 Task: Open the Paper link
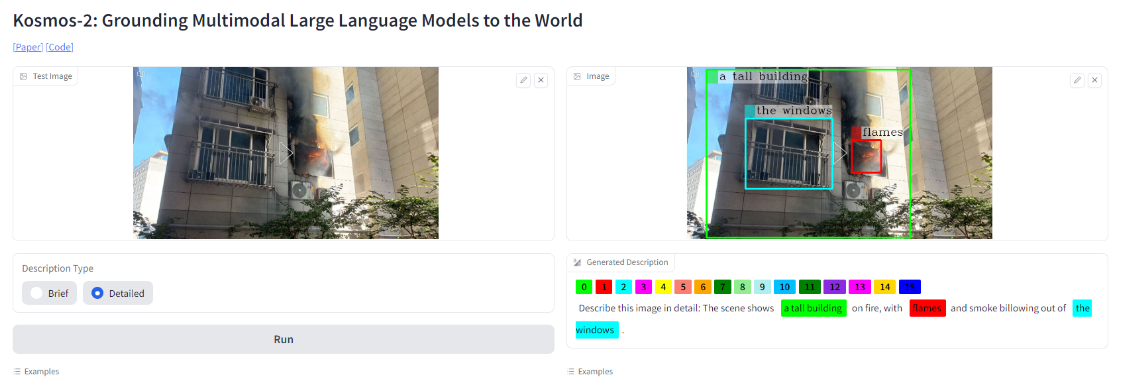28,47
